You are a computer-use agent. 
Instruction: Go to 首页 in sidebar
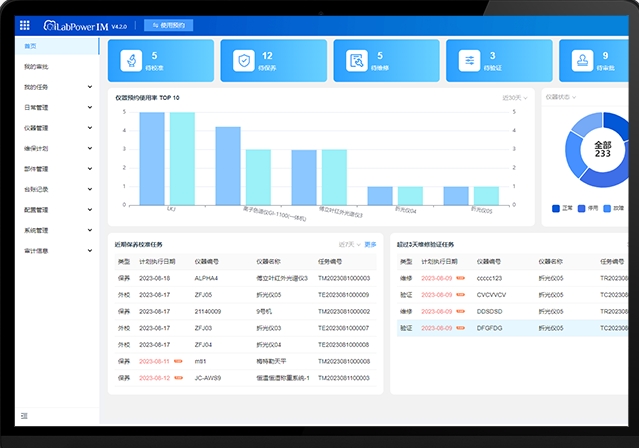click(57, 46)
